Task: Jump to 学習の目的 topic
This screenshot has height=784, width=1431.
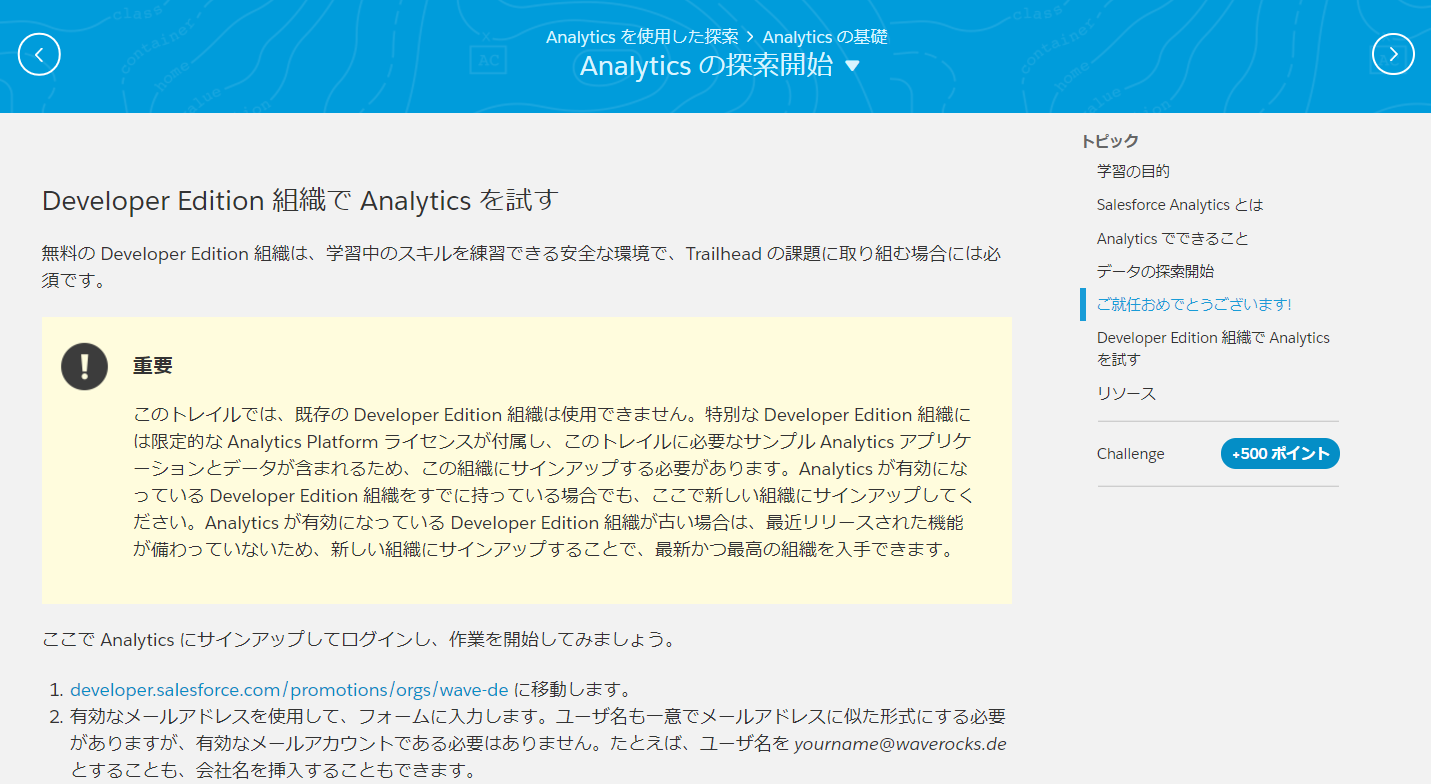Action: tap(1133, 172)
